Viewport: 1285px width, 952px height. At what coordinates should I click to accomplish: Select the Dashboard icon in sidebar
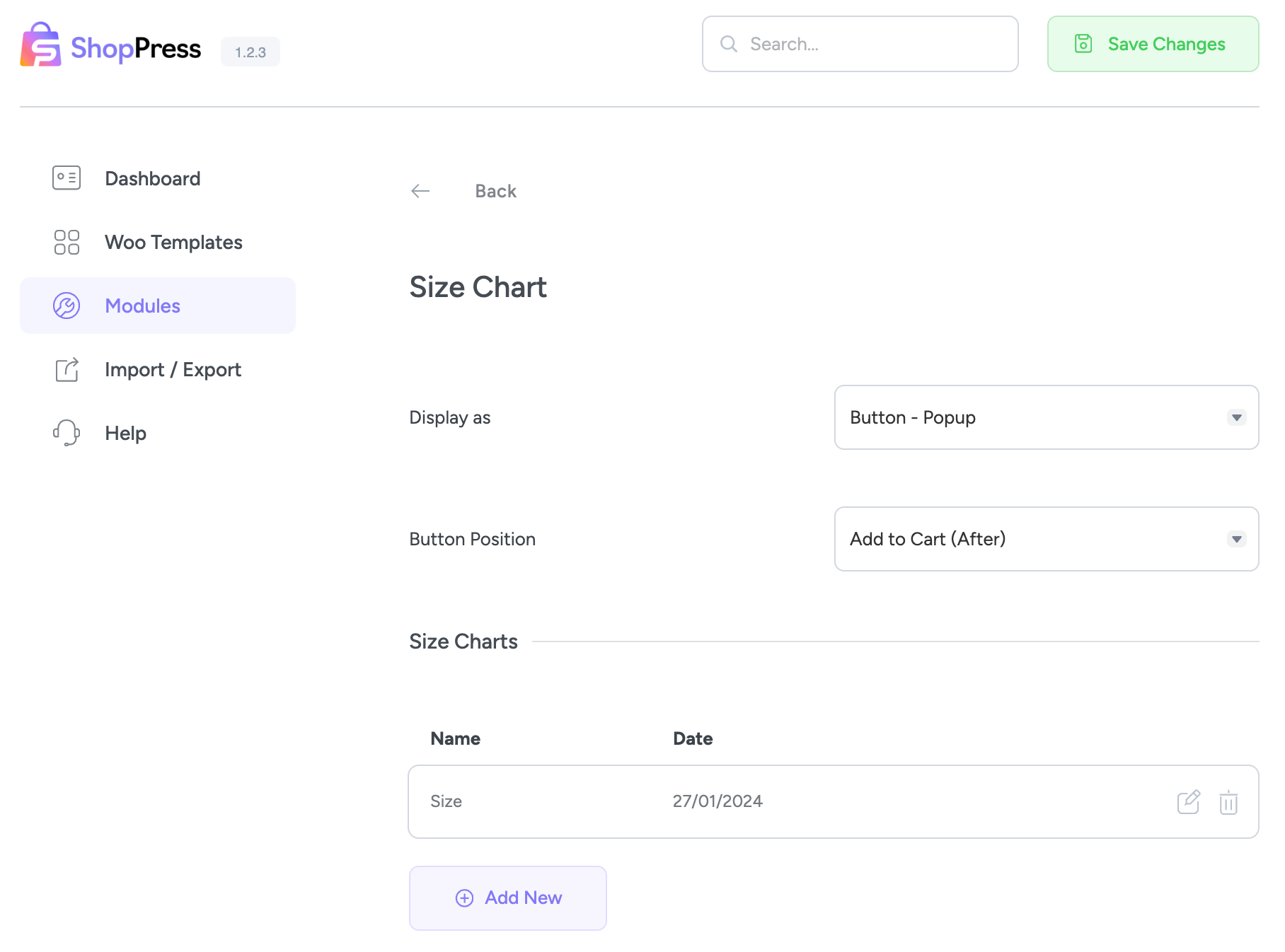coord(66,178)
